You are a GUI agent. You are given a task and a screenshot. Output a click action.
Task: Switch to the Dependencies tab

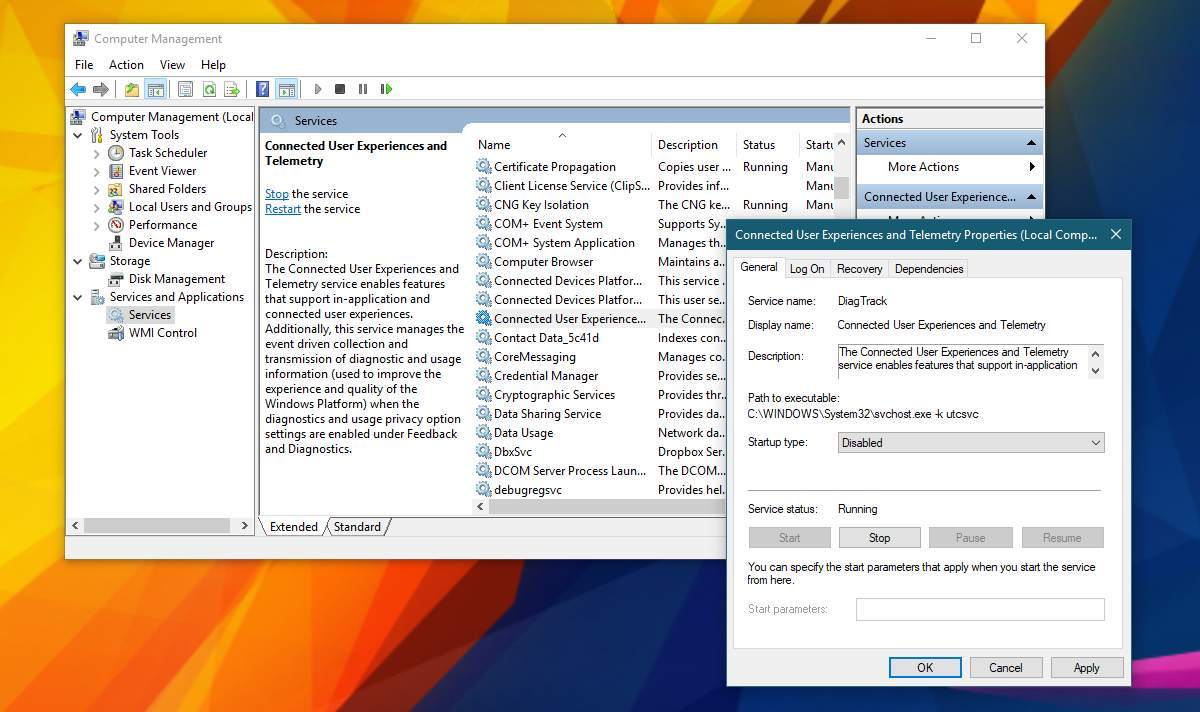929,269
